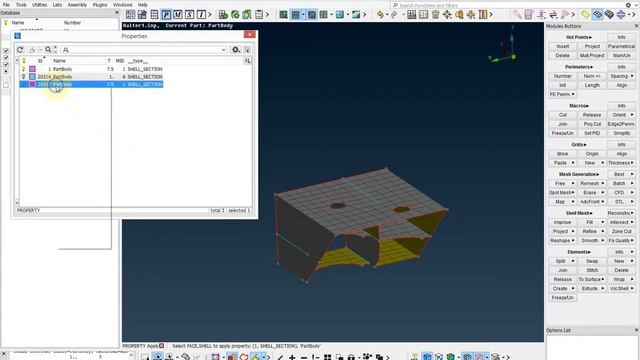The width and height of the screenshot is (640, 360).
Task: Toggle visibility bulb of the second PartBody row
Action: click(24, 77)
